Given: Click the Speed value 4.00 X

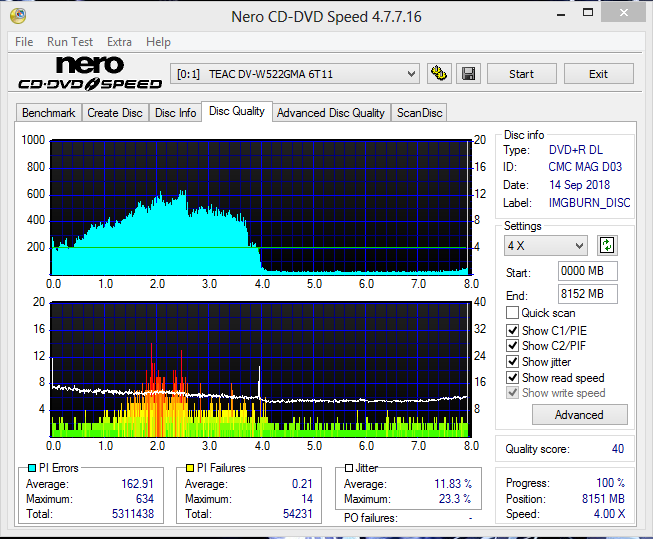Looking at the screenshot, I should coord(609,514).
